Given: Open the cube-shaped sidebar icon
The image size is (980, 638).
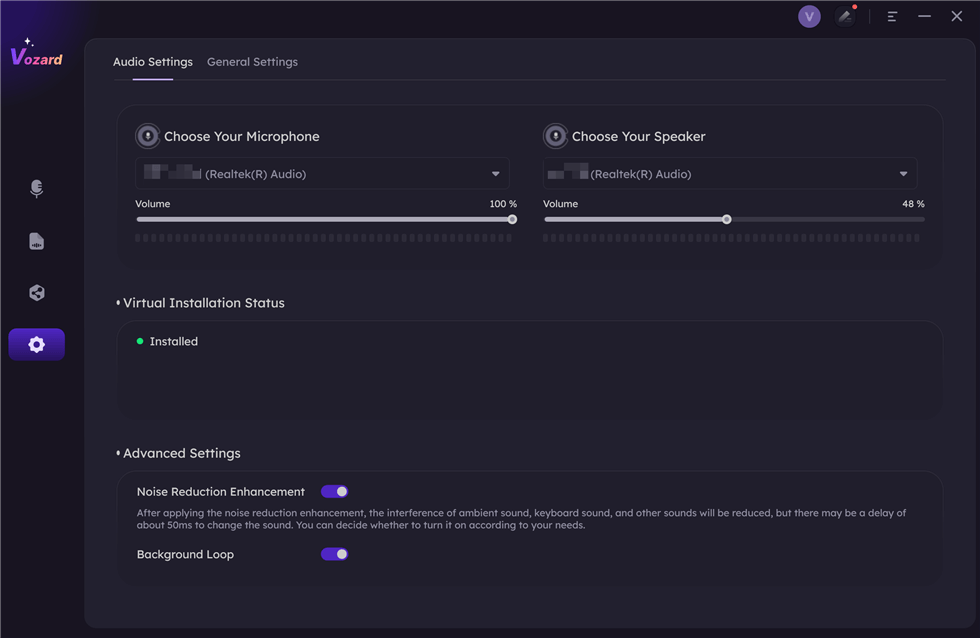Looking at the screenshot, I should [37, 293].
